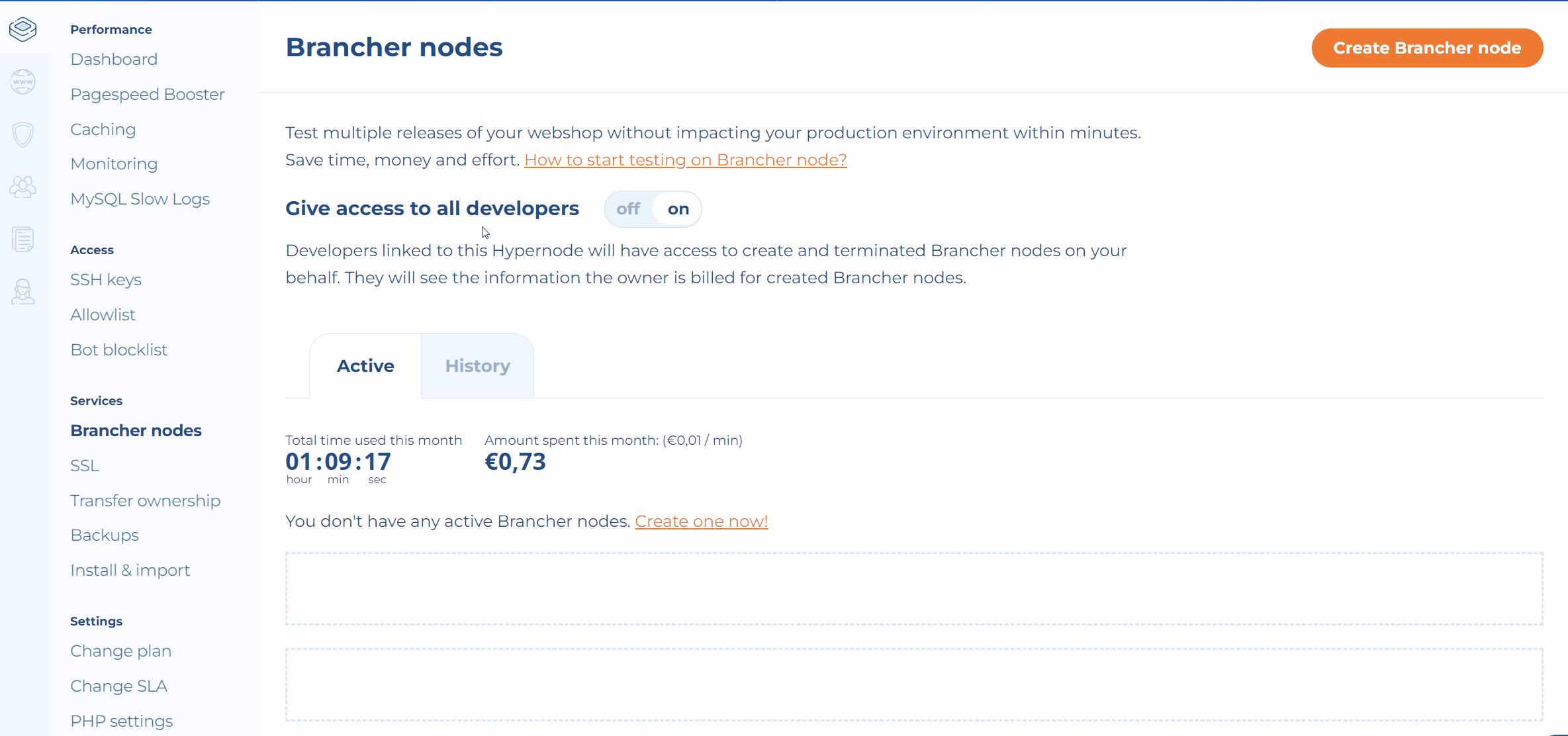Open Transfer ownership menu item
Image resolution: width=1568 pixels, height=736 pixels.
[146, 501]
